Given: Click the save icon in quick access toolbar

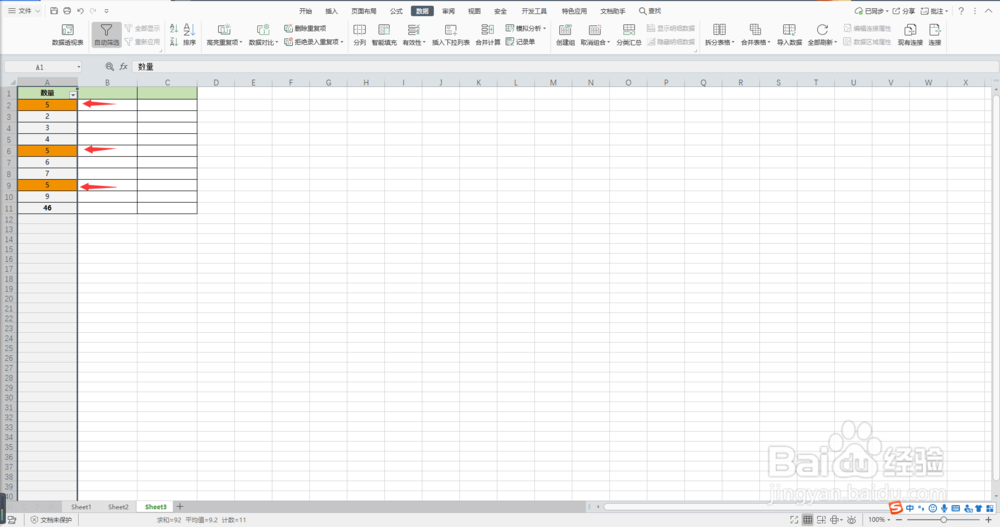Looking at the screenshot, I should pos(54,11).
